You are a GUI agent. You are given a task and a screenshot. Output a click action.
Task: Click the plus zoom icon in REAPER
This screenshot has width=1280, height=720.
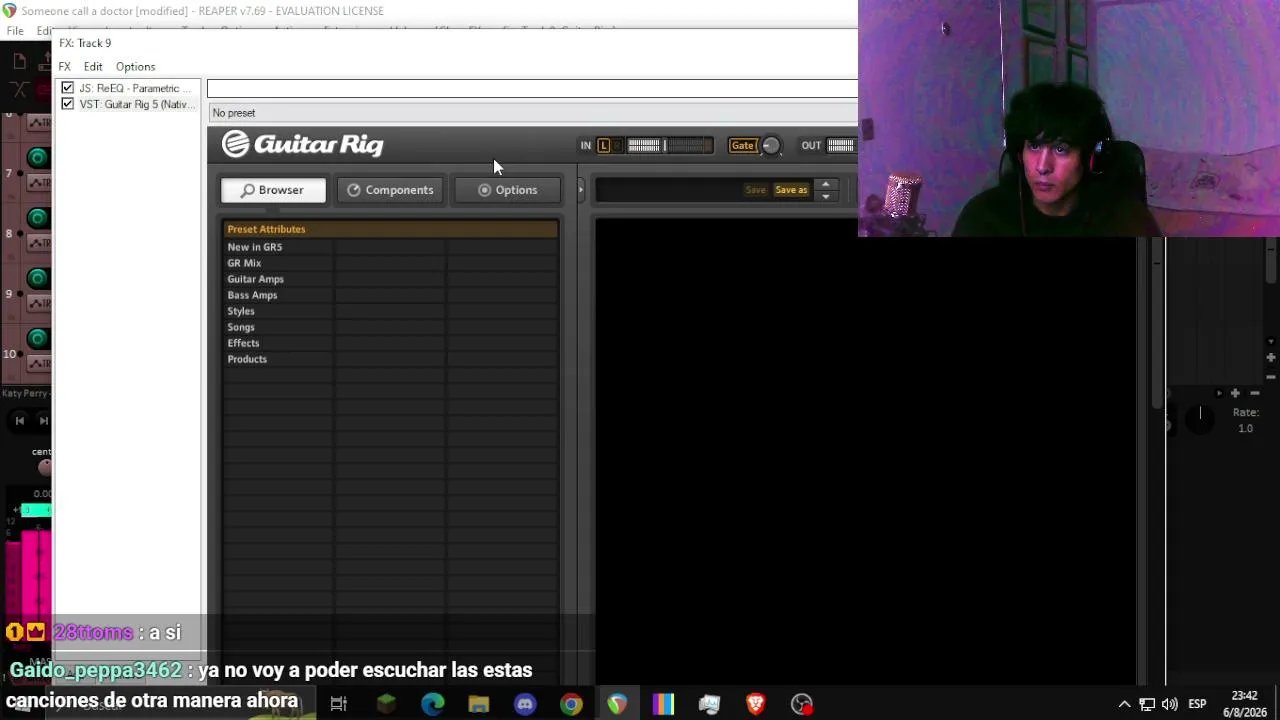1235,393
